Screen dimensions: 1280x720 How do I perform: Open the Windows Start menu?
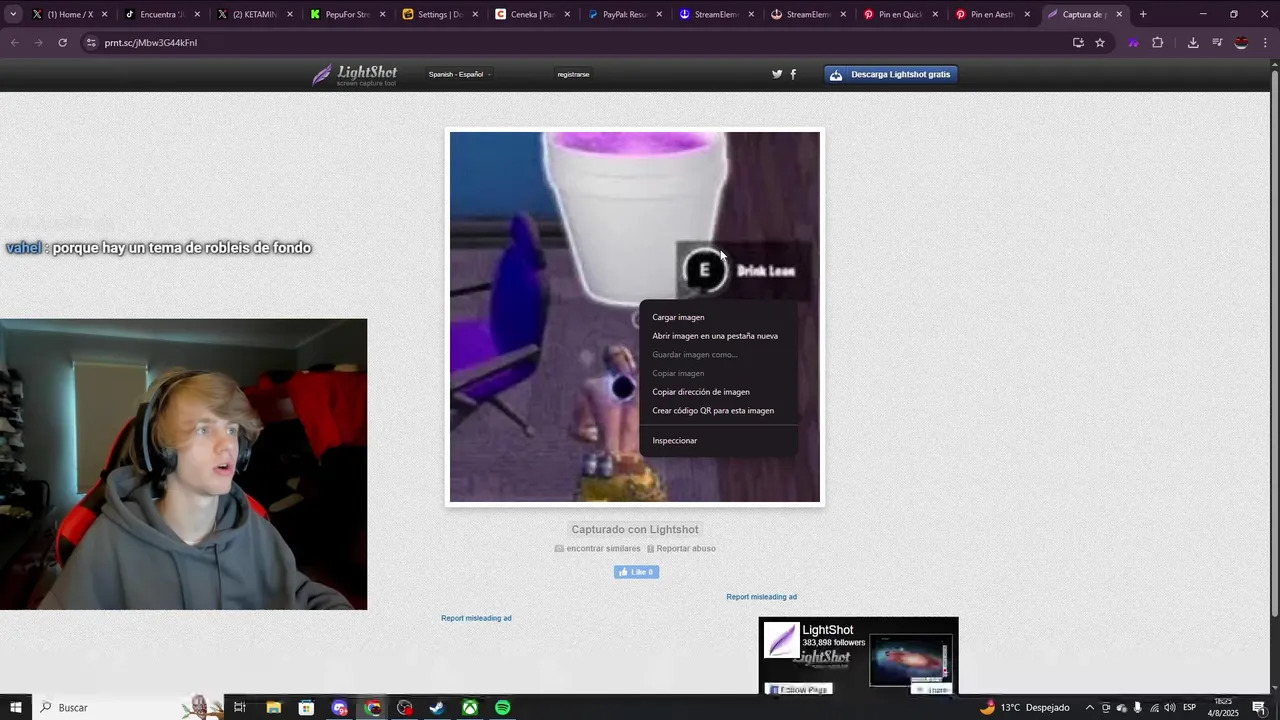pos(16,707)
